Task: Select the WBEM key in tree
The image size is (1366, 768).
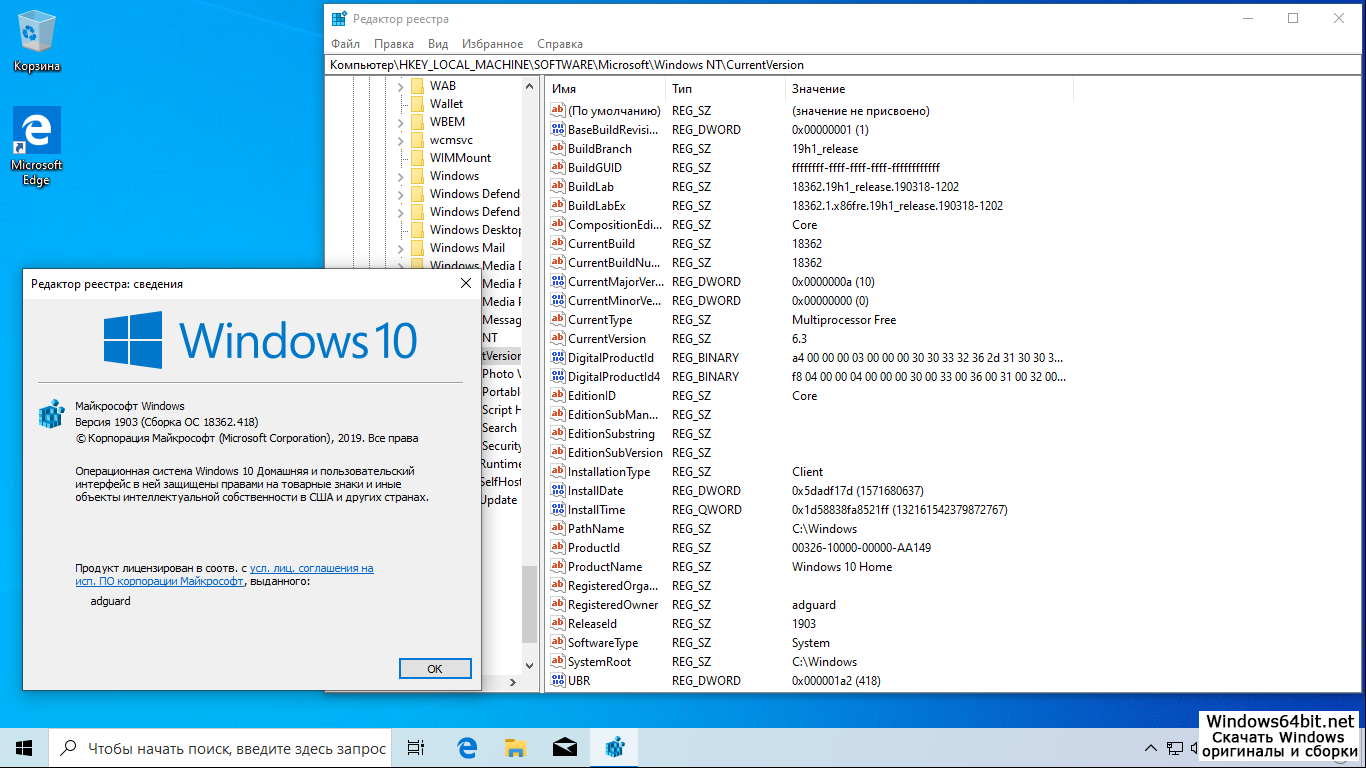Action: coord(447,122)
